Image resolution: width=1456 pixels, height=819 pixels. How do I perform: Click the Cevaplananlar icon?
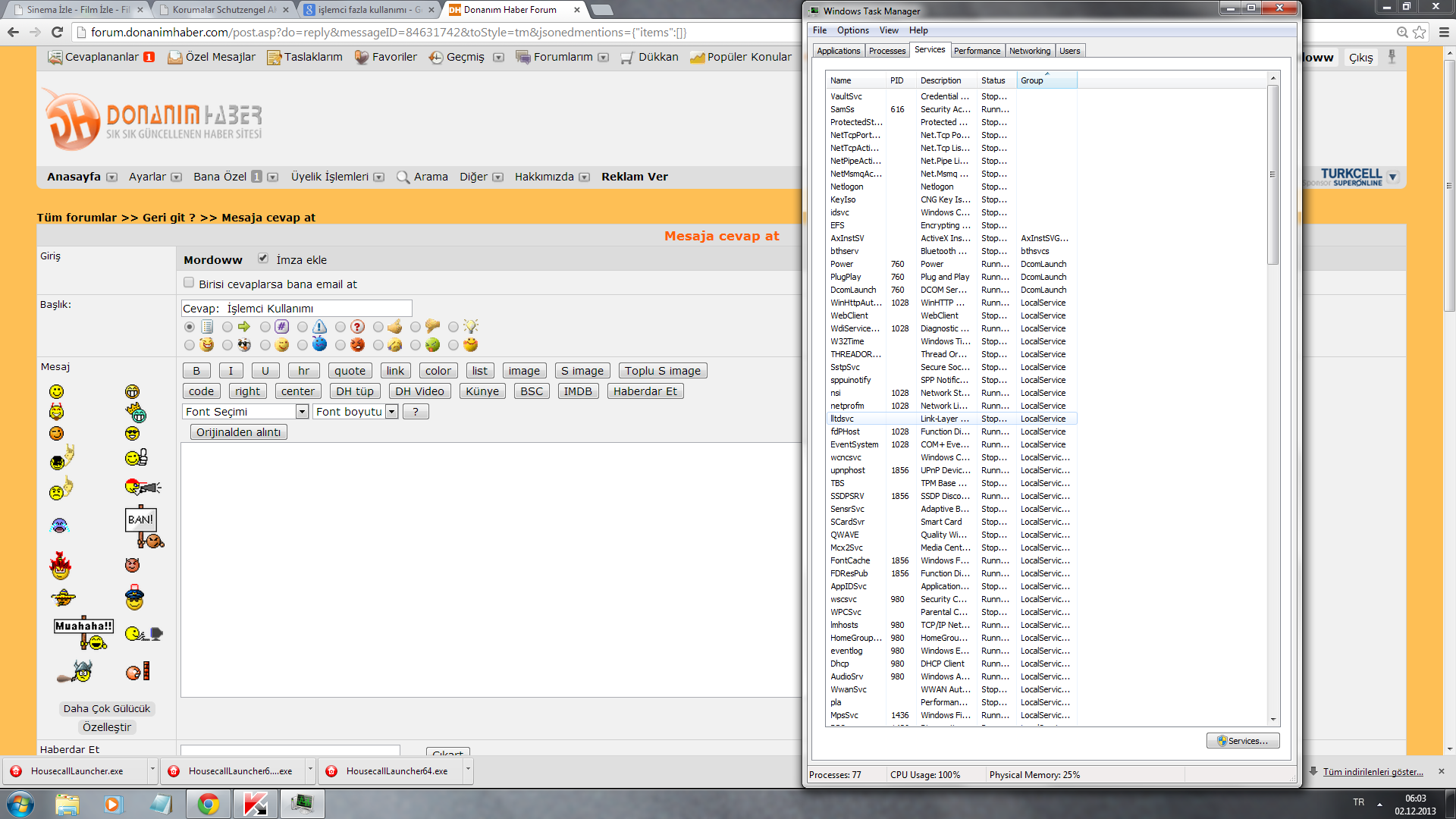[x=55, y=57]
